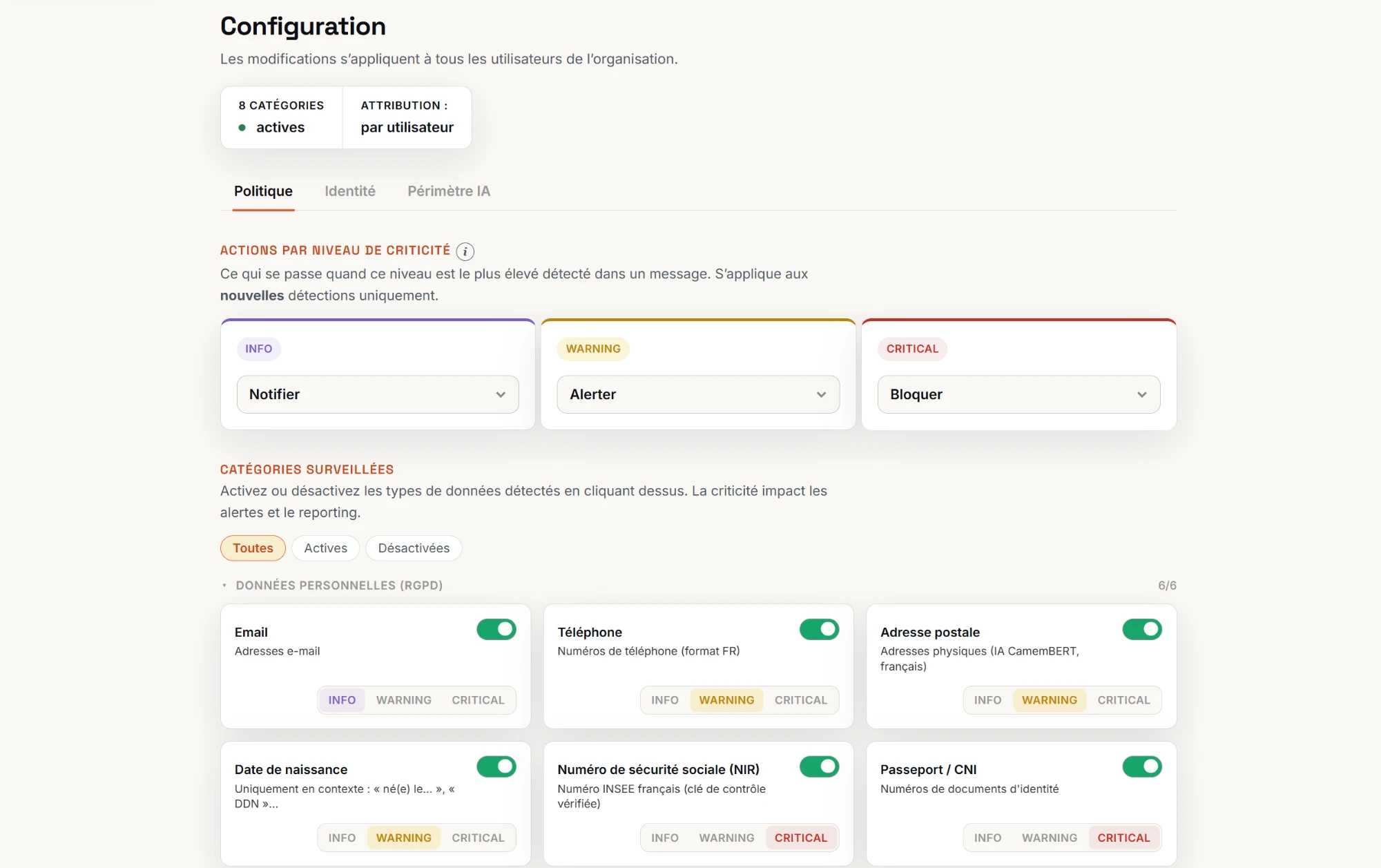Set Email criticity to CRITICAL
Viewport: 1381px width, 868px height.
coord(478,700)
